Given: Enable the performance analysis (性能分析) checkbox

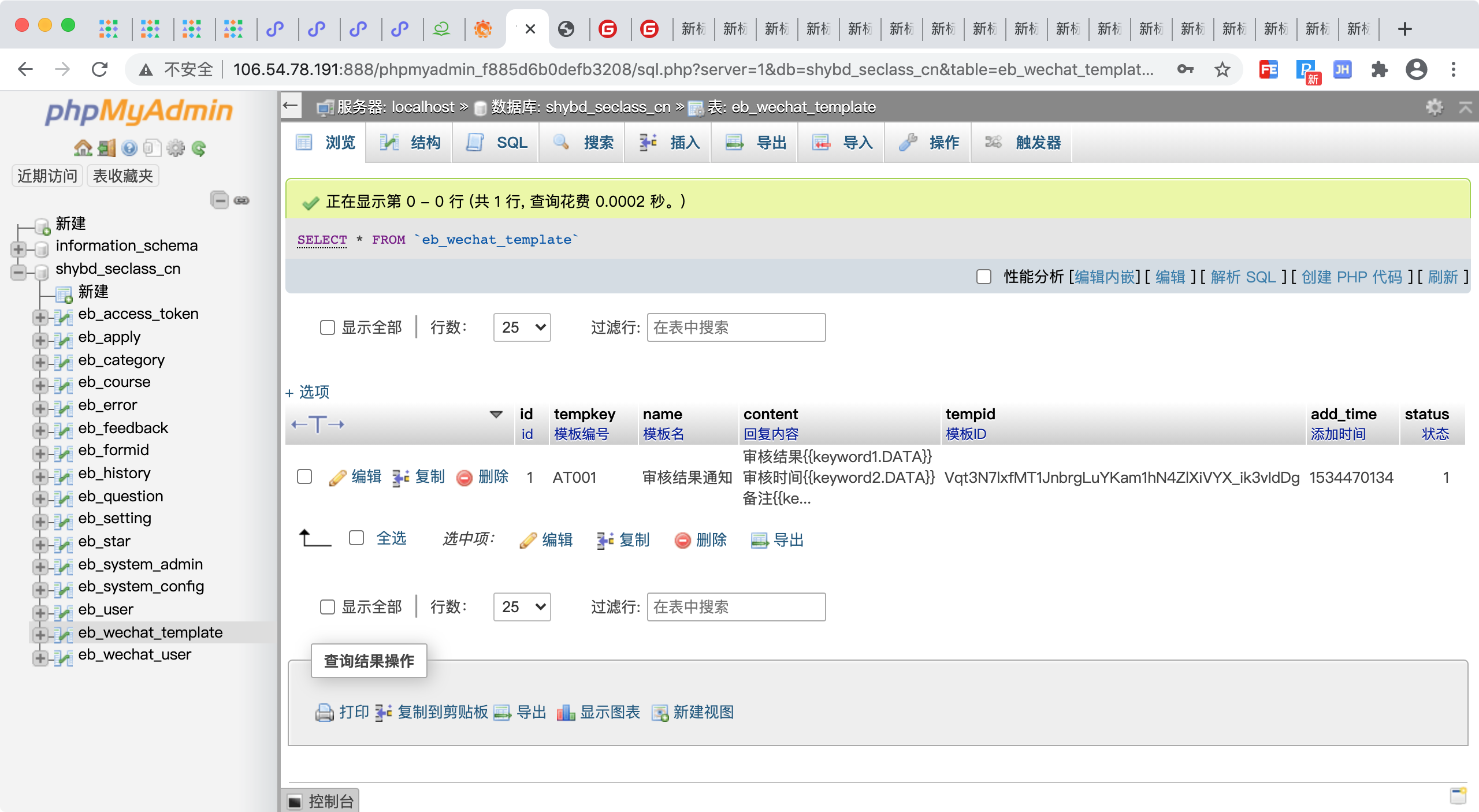Looking at the screenshot, I should 984,277.
